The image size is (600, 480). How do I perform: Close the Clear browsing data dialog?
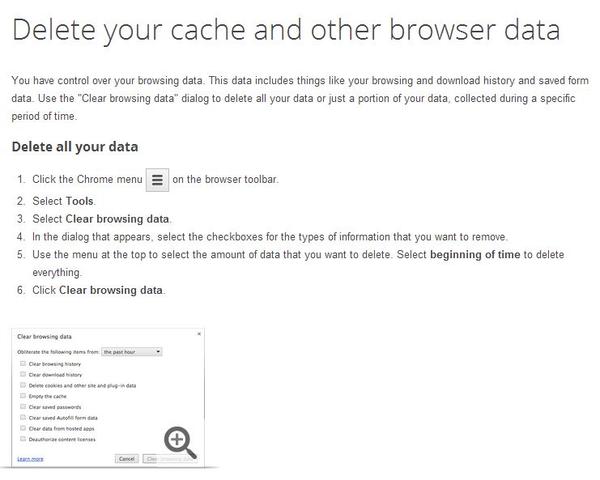[200, 333]
